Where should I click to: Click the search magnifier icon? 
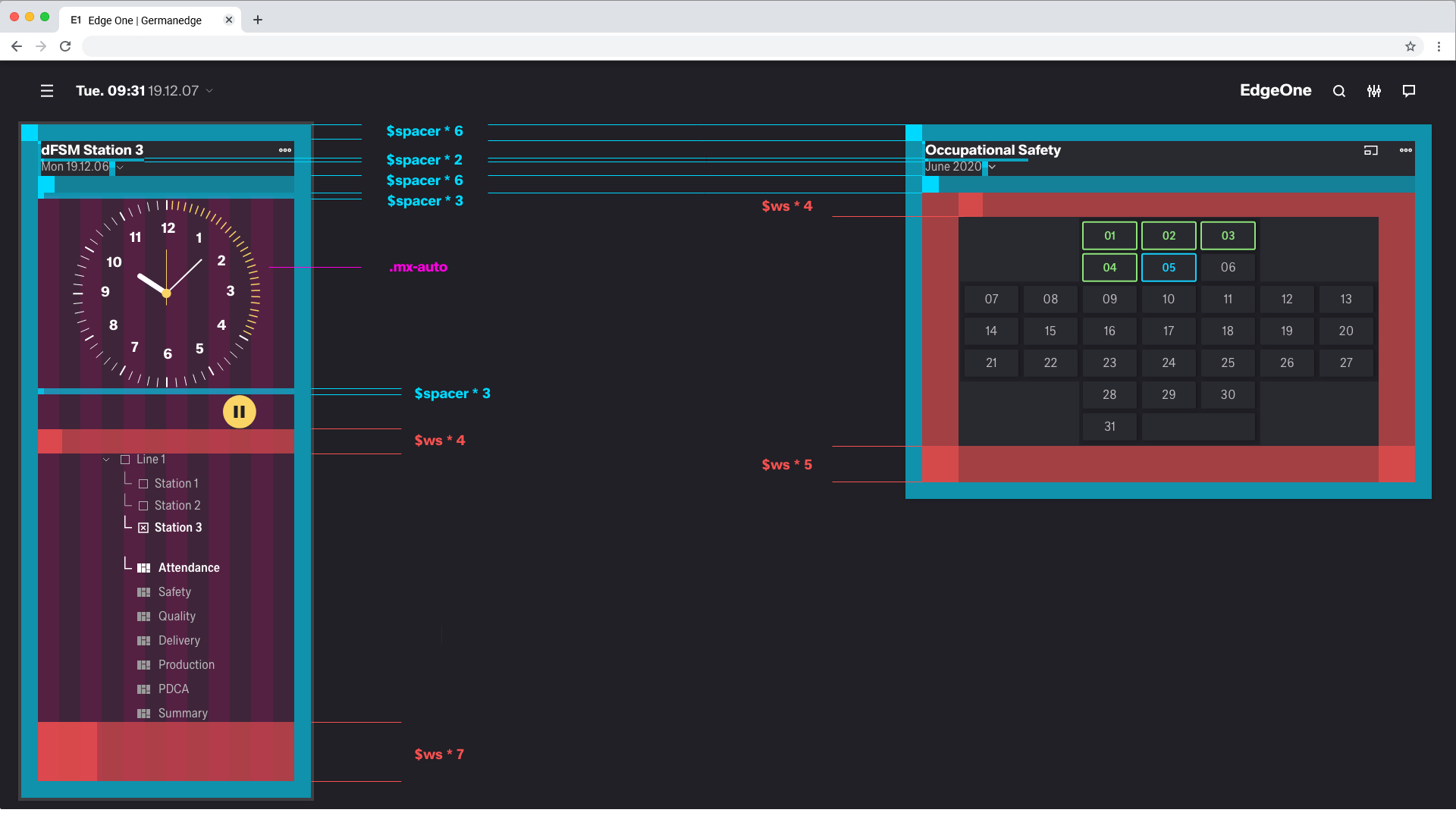[1339, 91]
